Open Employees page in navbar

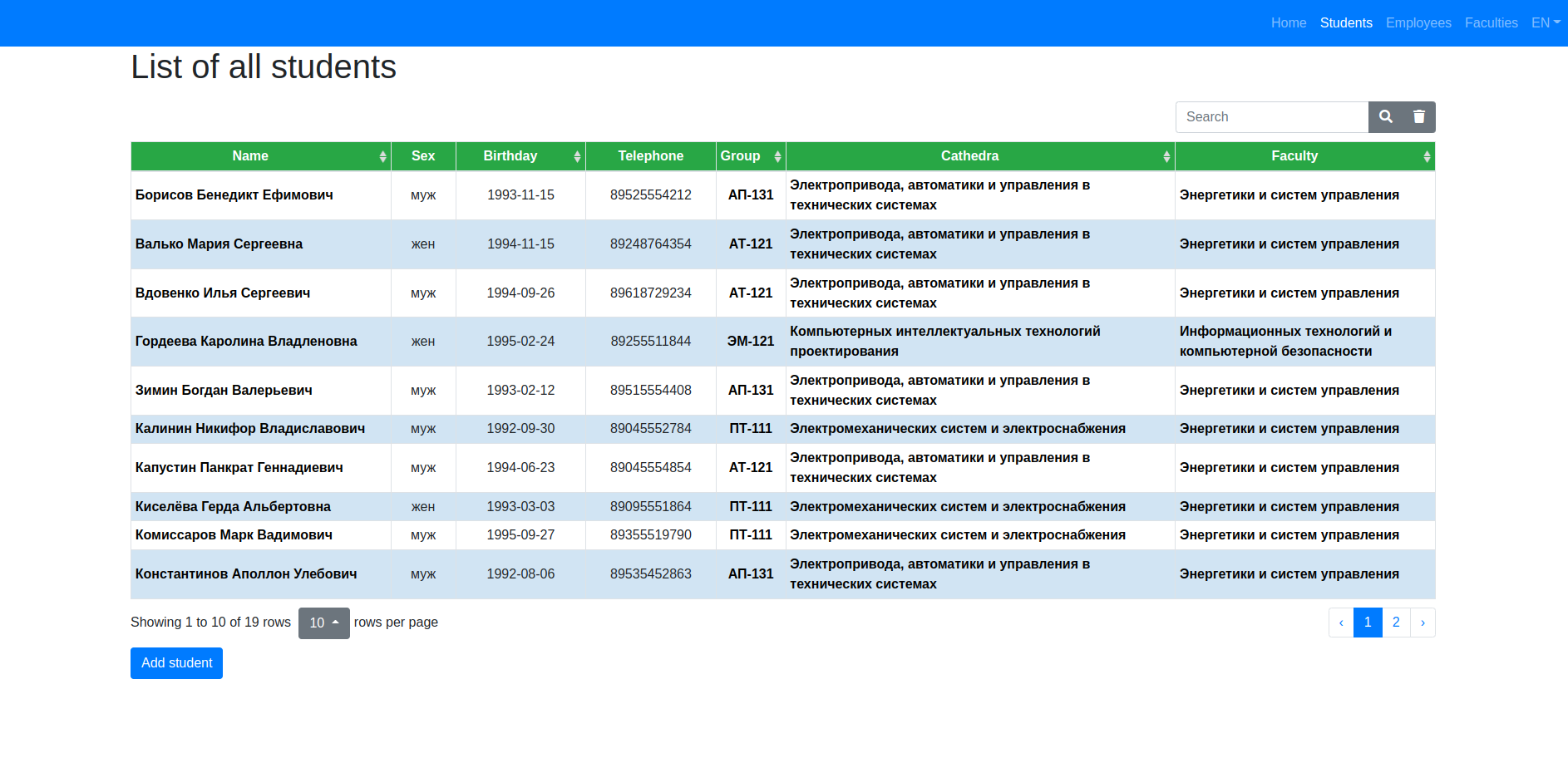pyautogui.click(x=1418, y=23)
